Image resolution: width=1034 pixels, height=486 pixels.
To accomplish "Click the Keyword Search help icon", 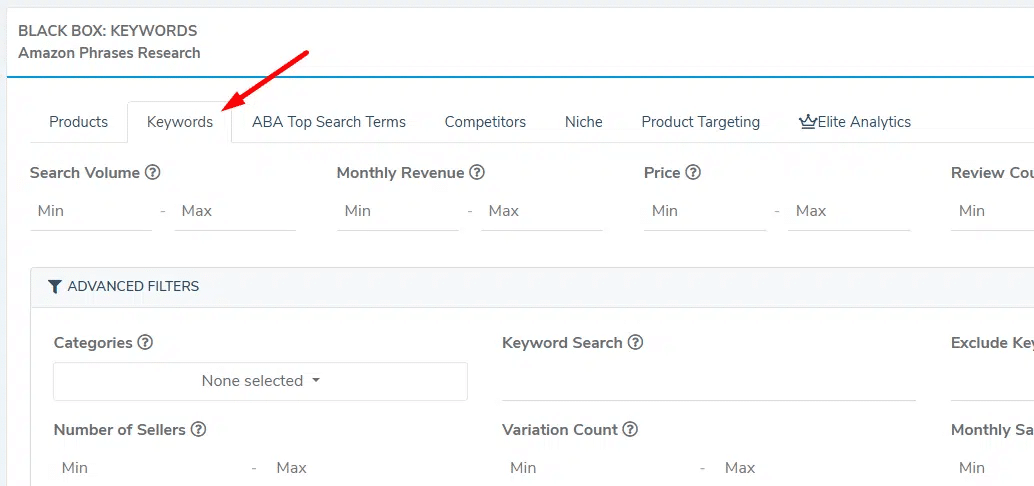I will click(x=635, y=342).
